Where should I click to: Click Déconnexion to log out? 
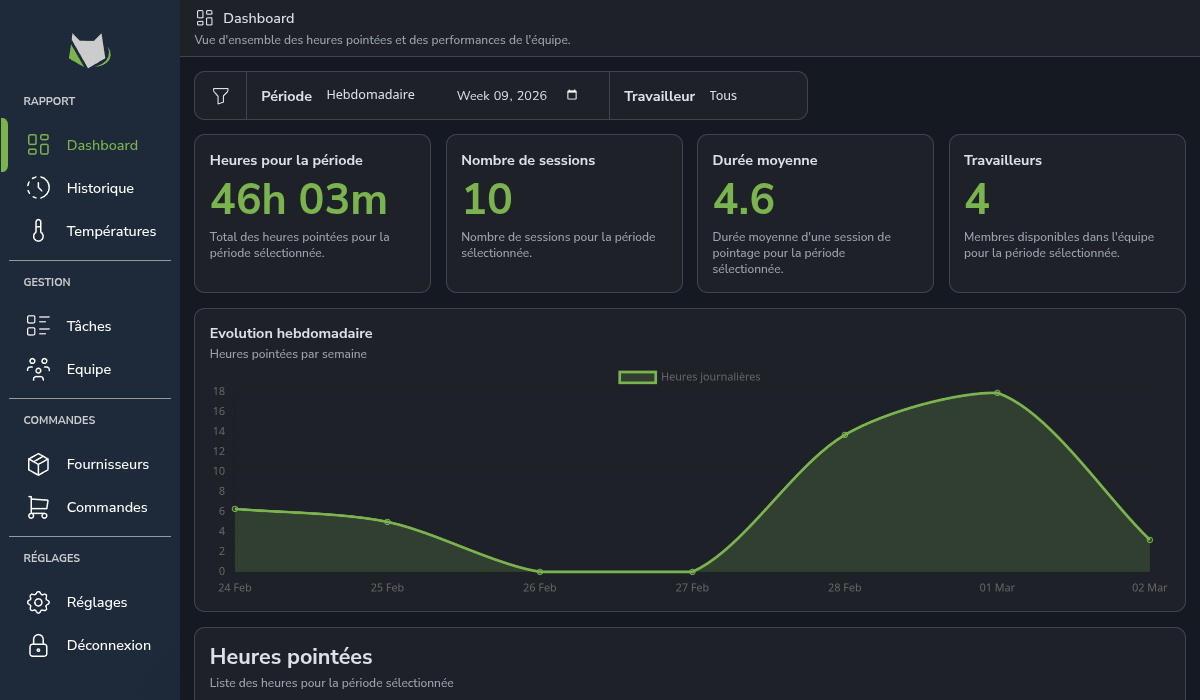coord(108,644)
